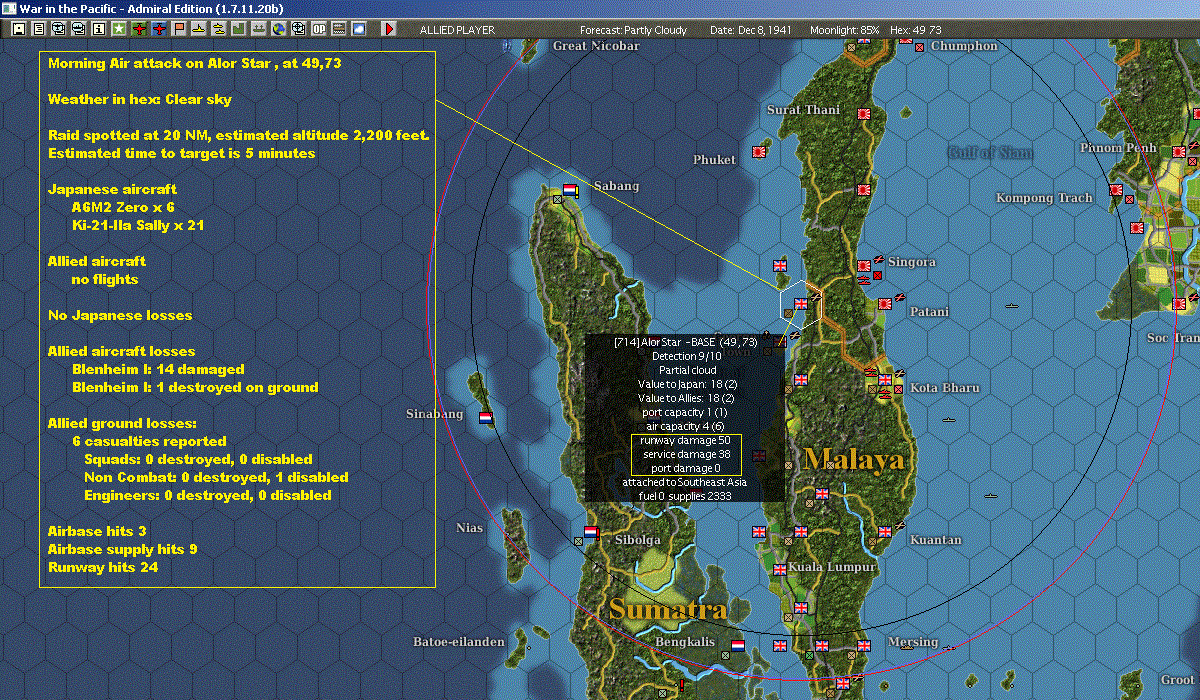
Task: Select the Dutch flag at Sibolga
Action: tap(591, 532)
